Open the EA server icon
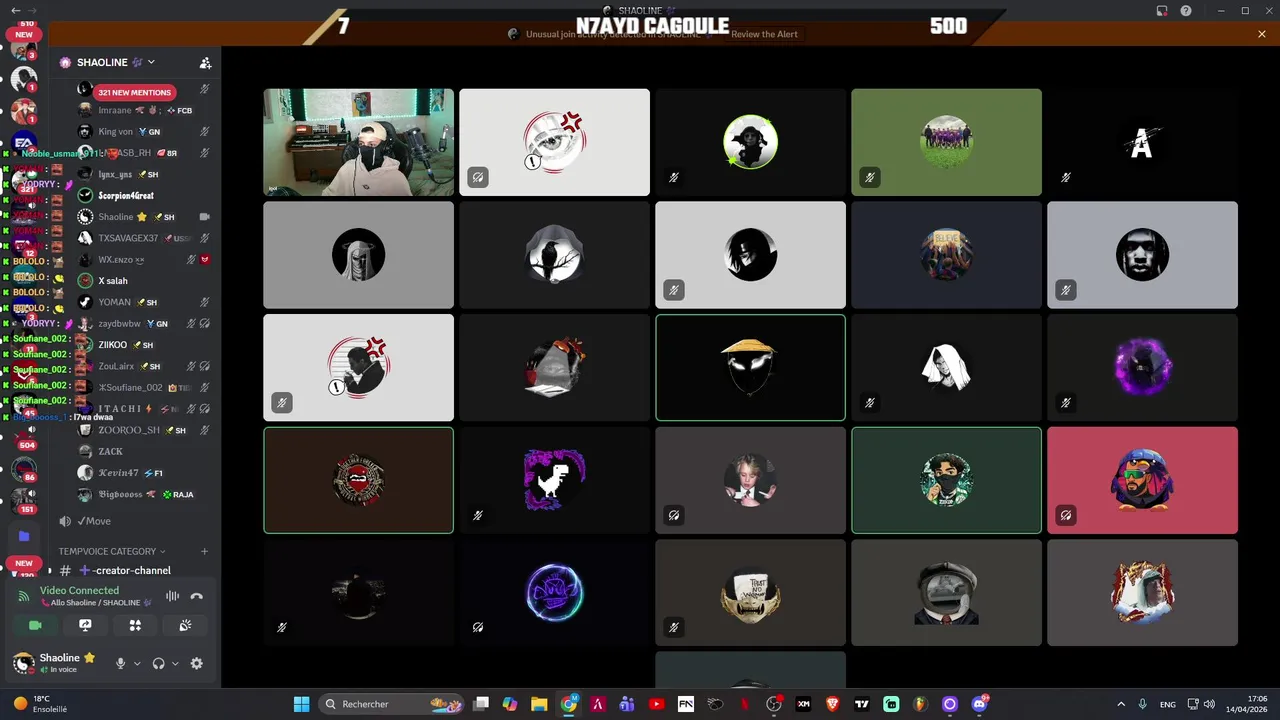The width and height of the screenshot is (1280, 720). tap(24, 143)
